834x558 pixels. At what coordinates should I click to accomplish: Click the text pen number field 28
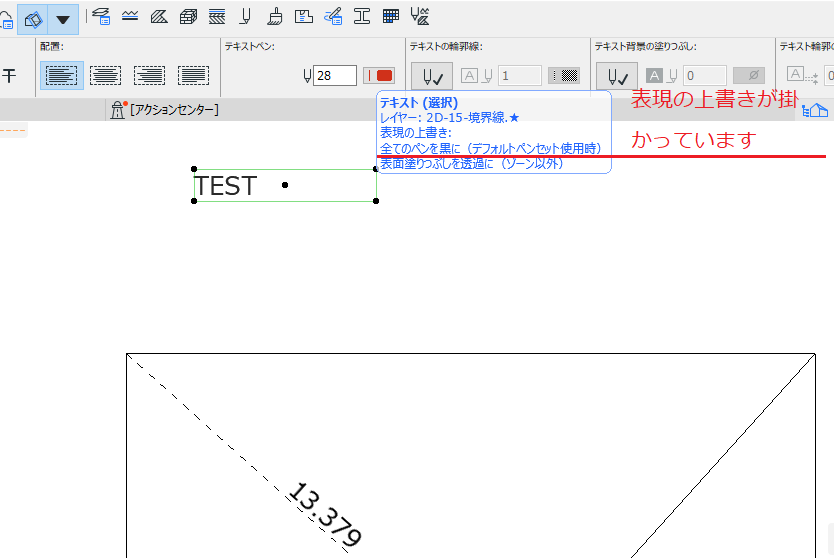click(x=335, y=76)
